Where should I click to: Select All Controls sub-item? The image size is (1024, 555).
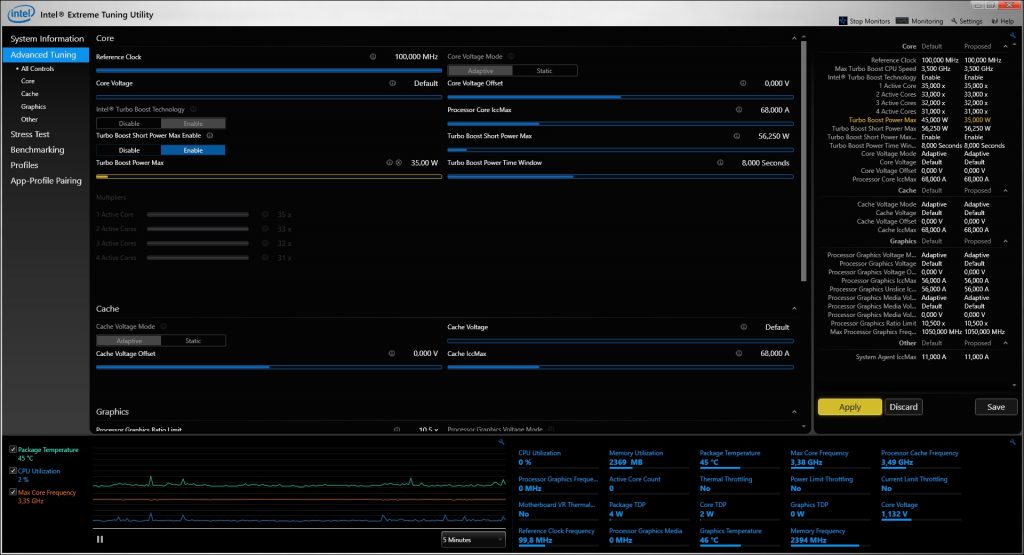37,69
